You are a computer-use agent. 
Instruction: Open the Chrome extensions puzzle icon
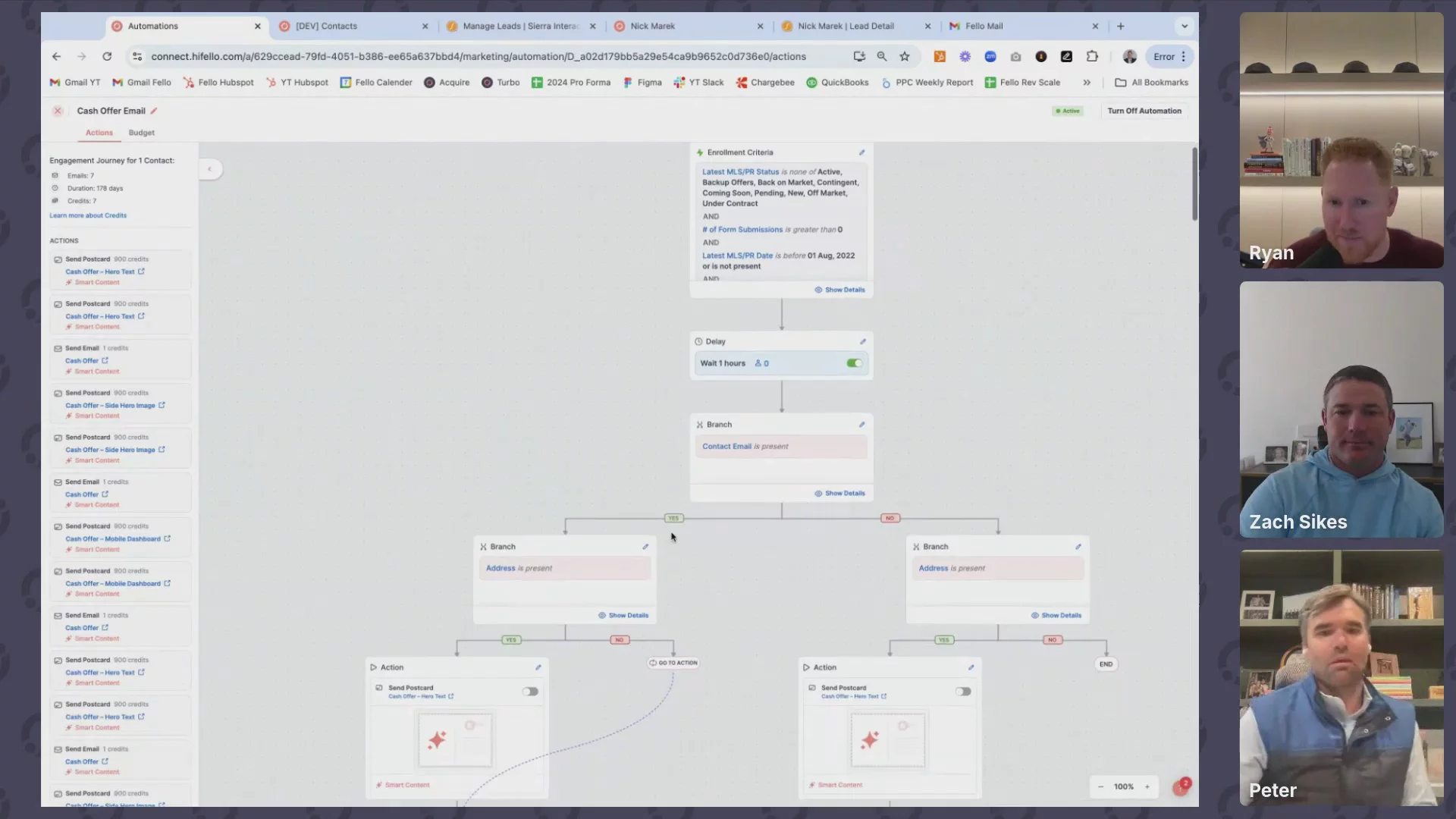(1092, 56)
